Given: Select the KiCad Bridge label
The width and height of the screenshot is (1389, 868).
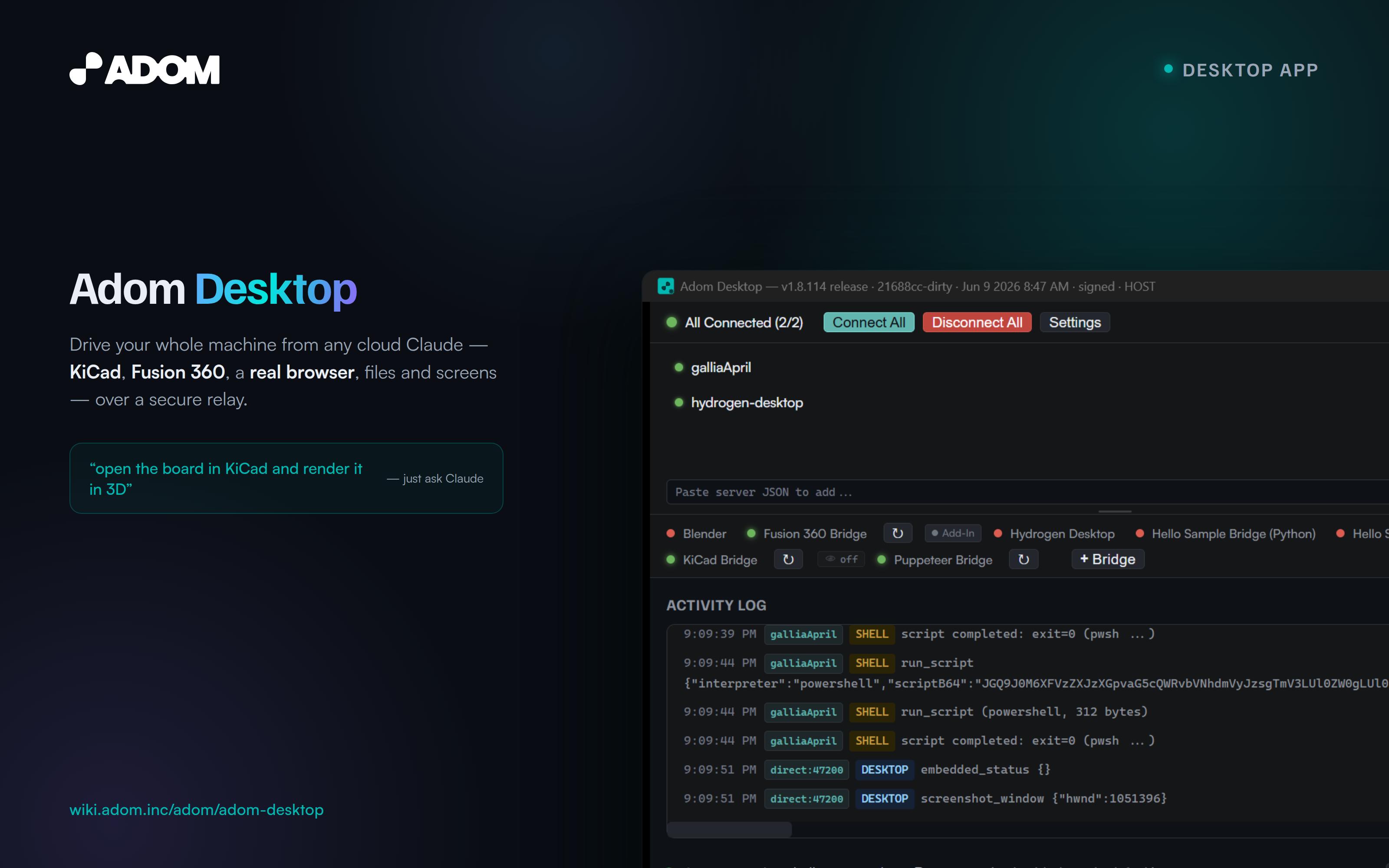Looking at the screenshot, I should (720, 560).
